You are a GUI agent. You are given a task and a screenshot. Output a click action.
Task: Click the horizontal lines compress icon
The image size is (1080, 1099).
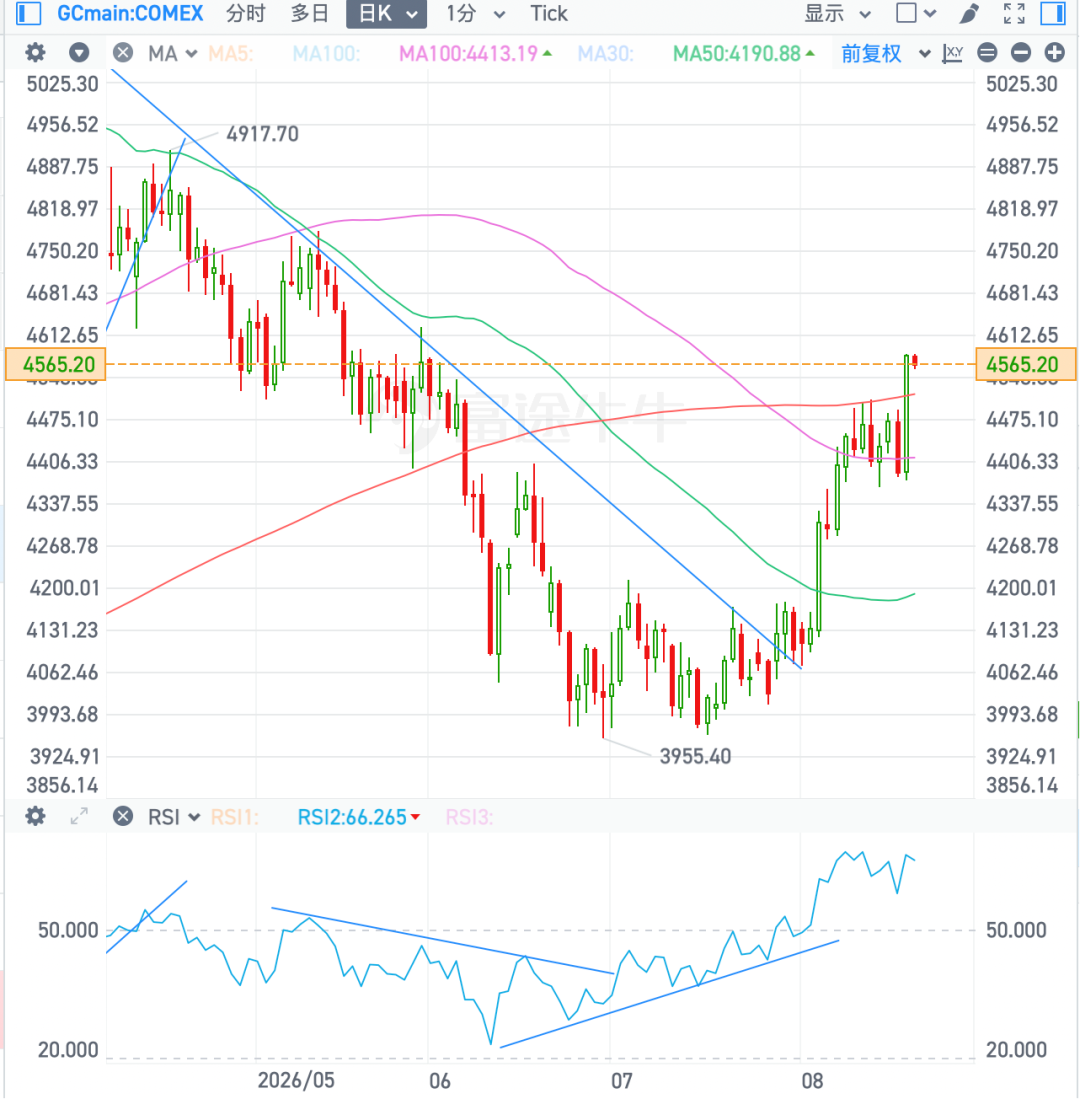tap(987, 53)
